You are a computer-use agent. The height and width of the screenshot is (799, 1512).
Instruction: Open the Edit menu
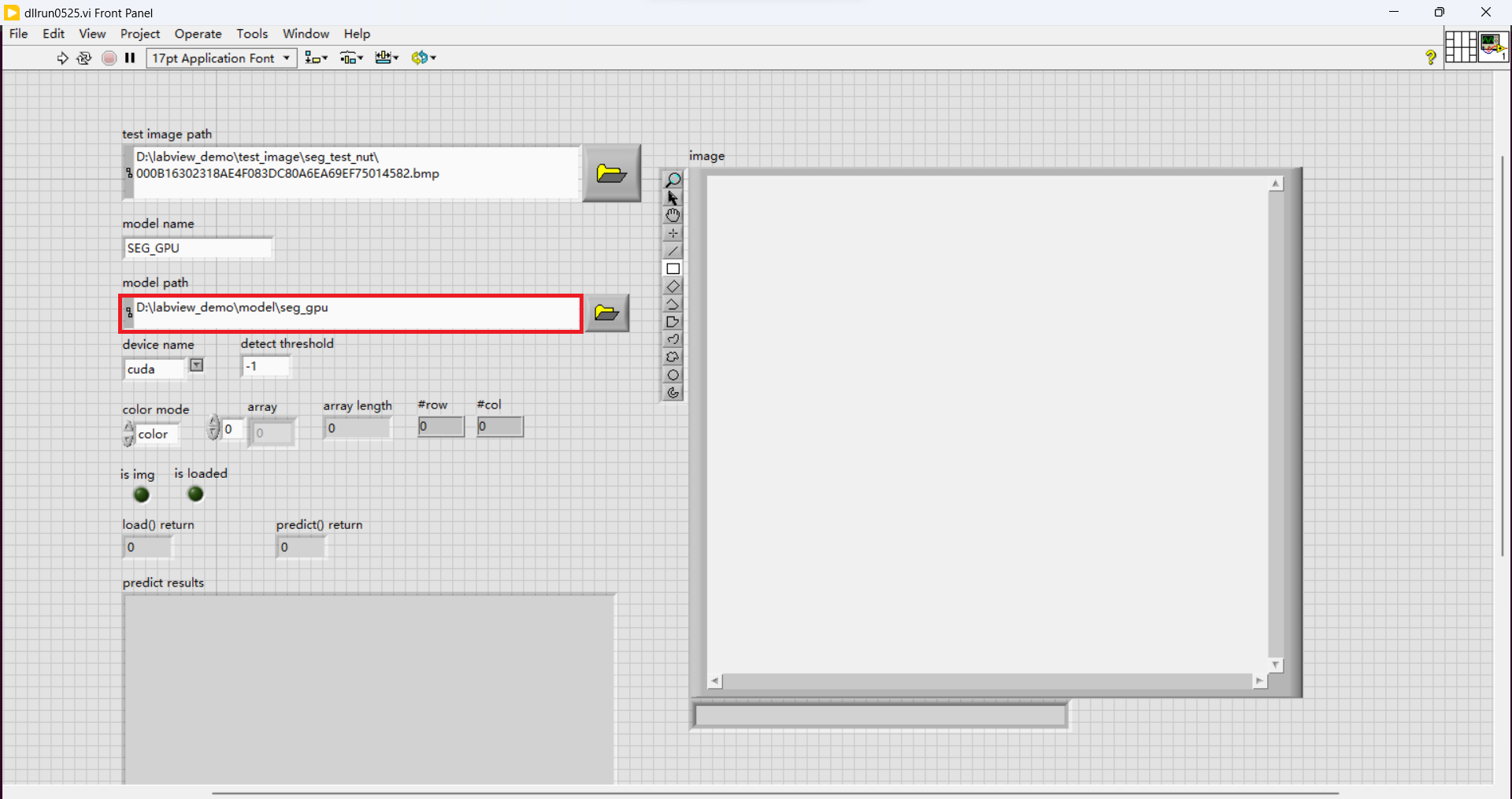54,34
